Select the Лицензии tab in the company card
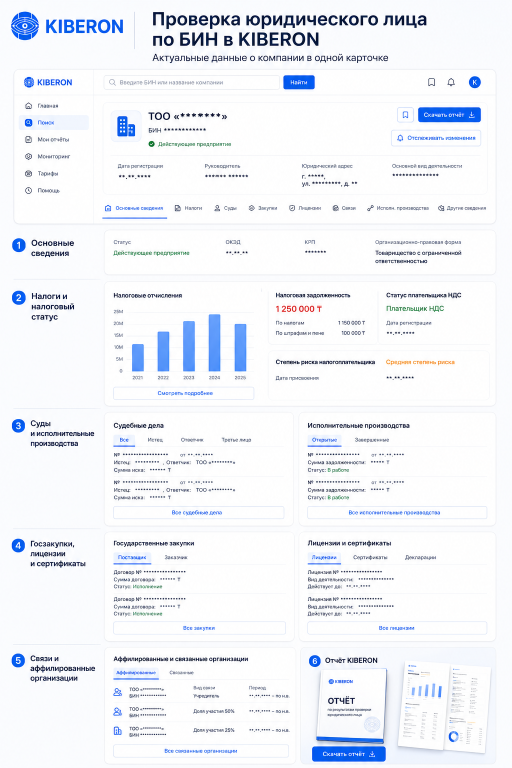This screenshot has width=512, height=768. (x=305, y=208)
